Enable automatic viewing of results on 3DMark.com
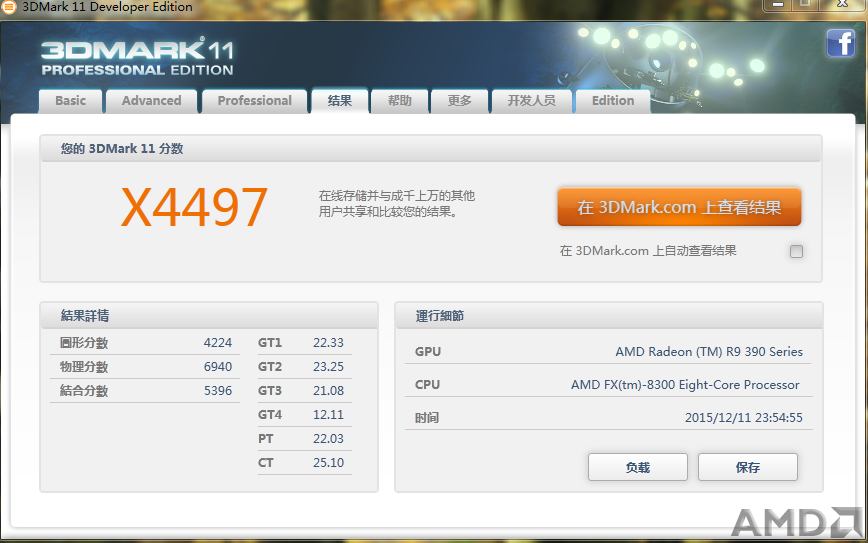 pyautogui.click(x=796, y=251)
